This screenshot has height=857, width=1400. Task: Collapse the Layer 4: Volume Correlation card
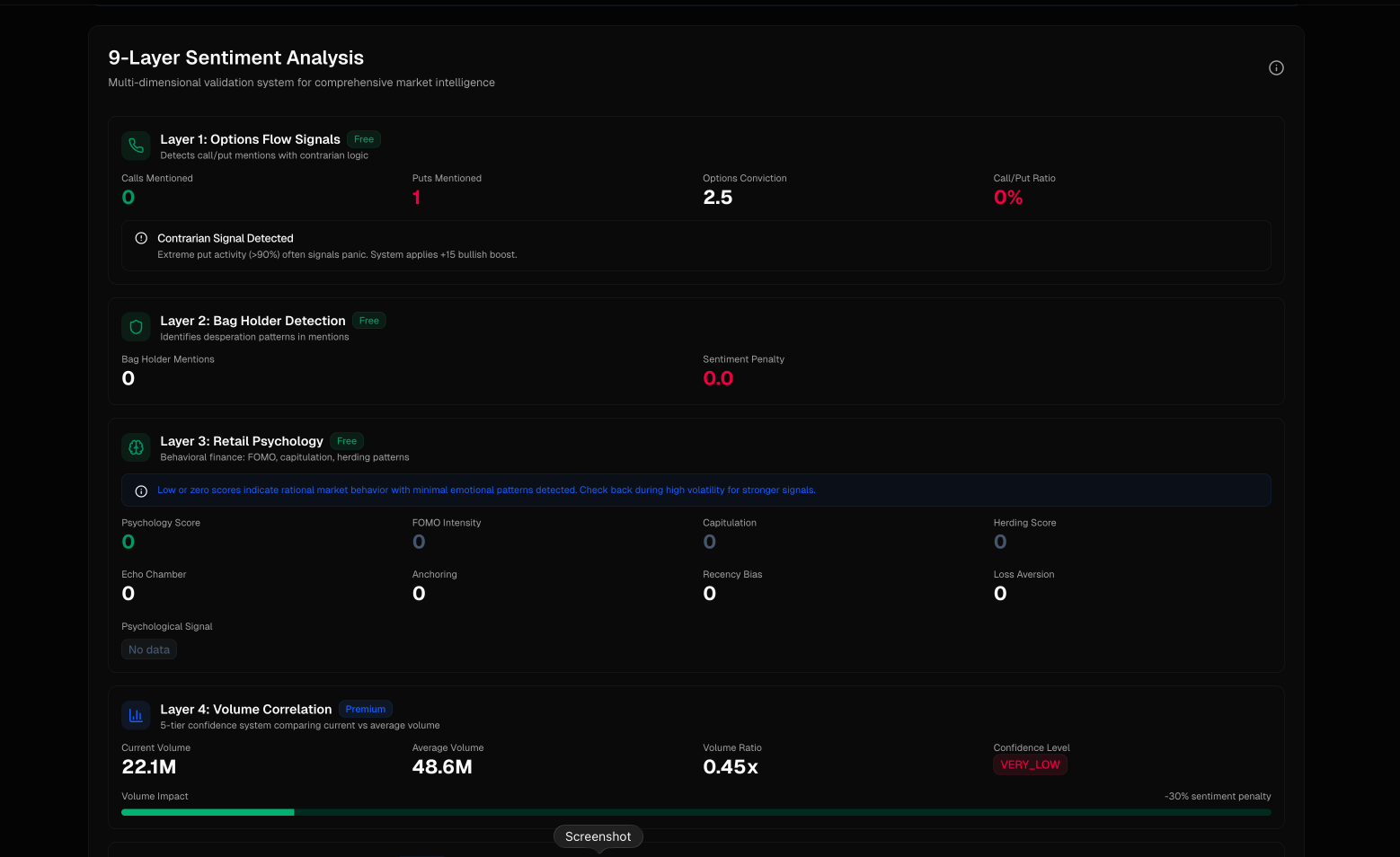[245, 709]
